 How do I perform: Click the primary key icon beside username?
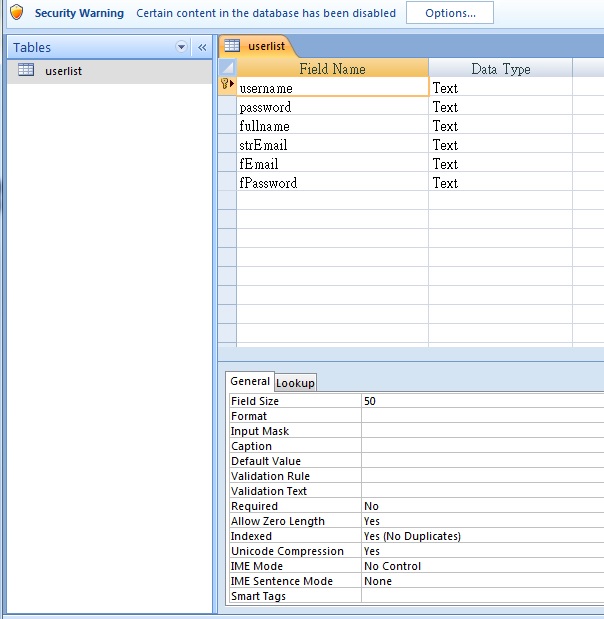click(227, 87)
